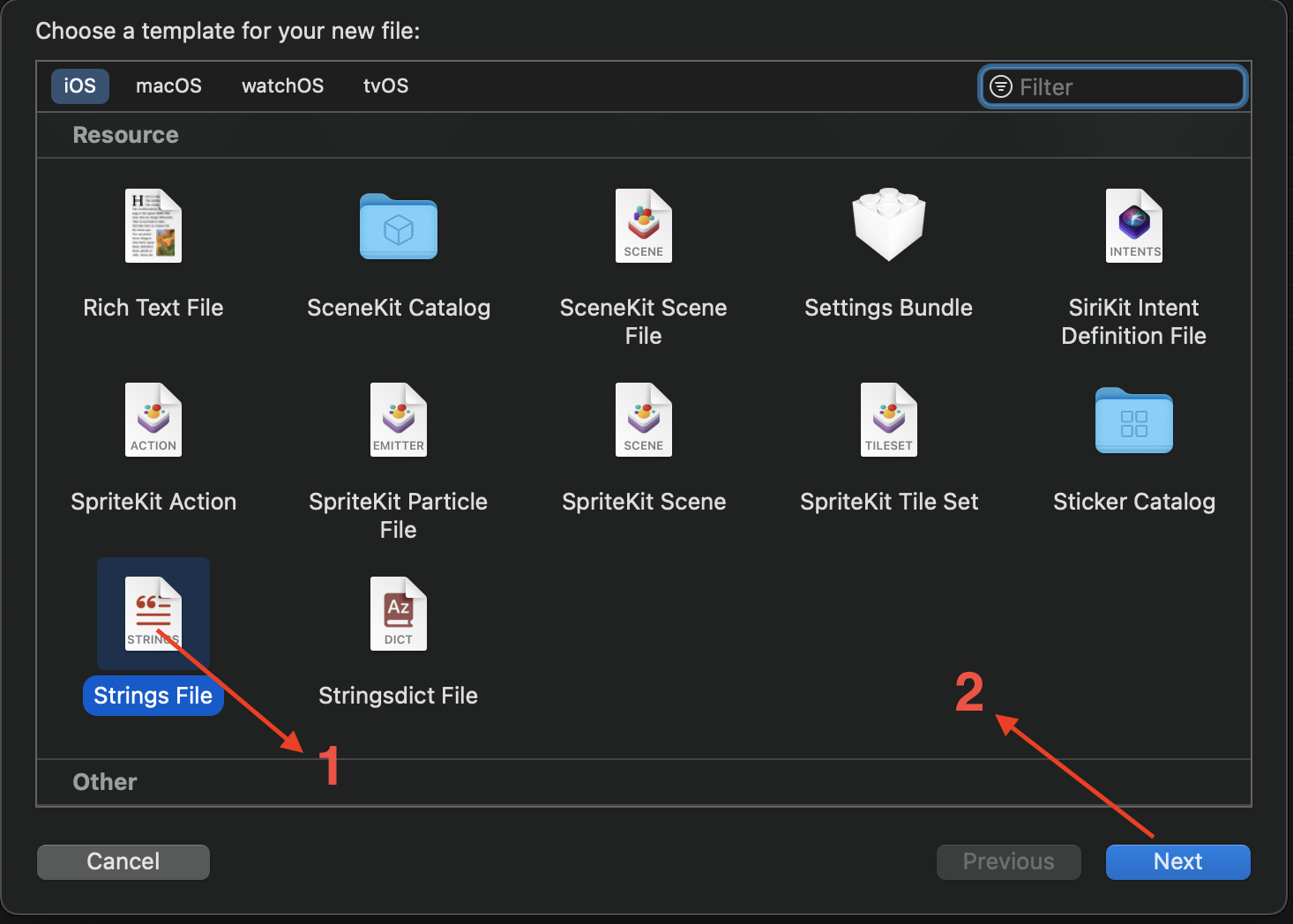Click the "SpriteKit Tile Set" label
The height and width of the screenshot is (924, 1293).
889,502
